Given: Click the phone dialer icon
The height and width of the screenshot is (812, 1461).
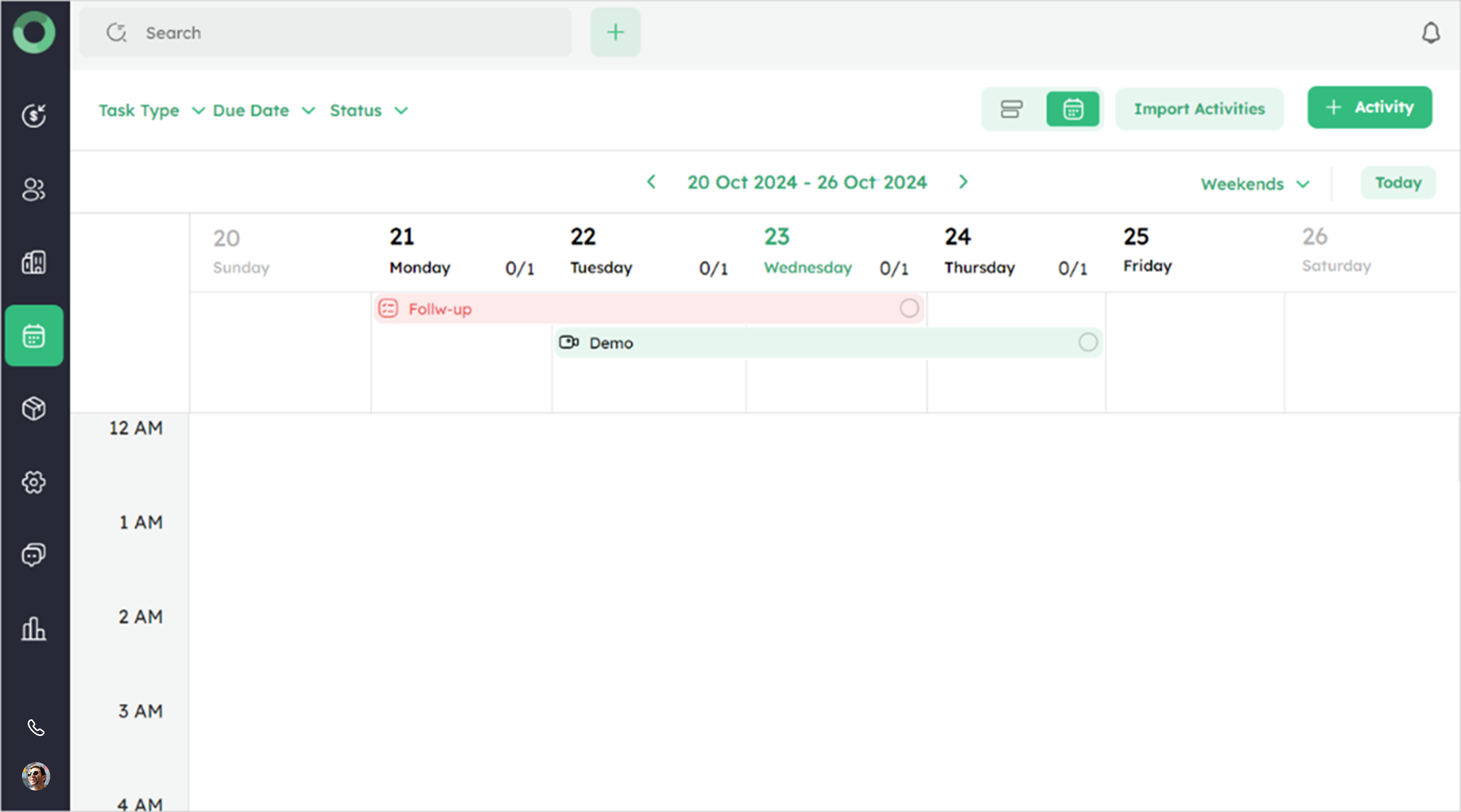Looking at the screenshot, I should pos(36,728).
